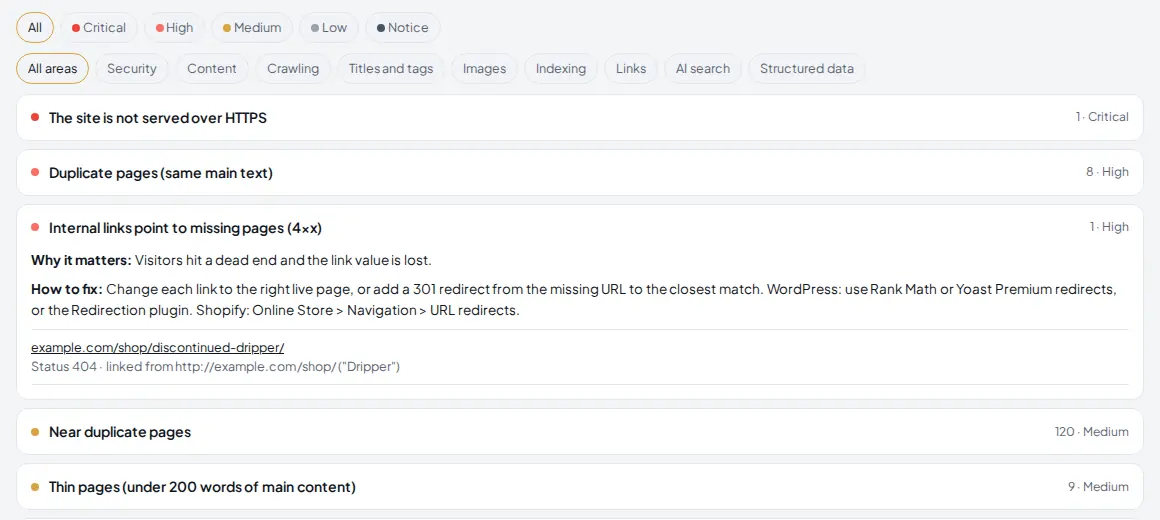The height and width of the screenshot is (520, 1160).
Task: Click the '9 · Medium' count label
Action: coord(1098,486)
